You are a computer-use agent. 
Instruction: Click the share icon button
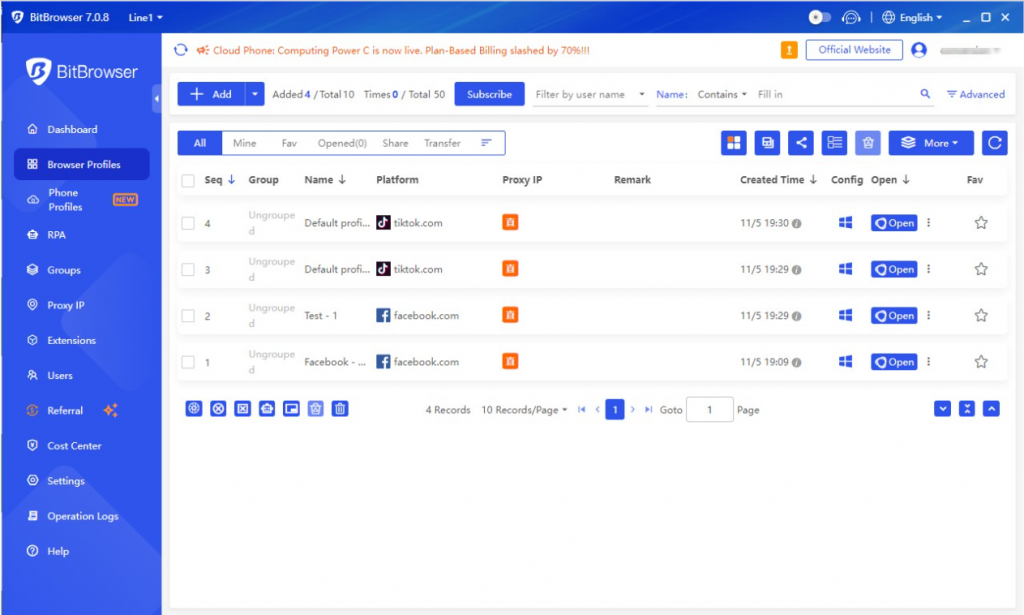click(800, 143)
